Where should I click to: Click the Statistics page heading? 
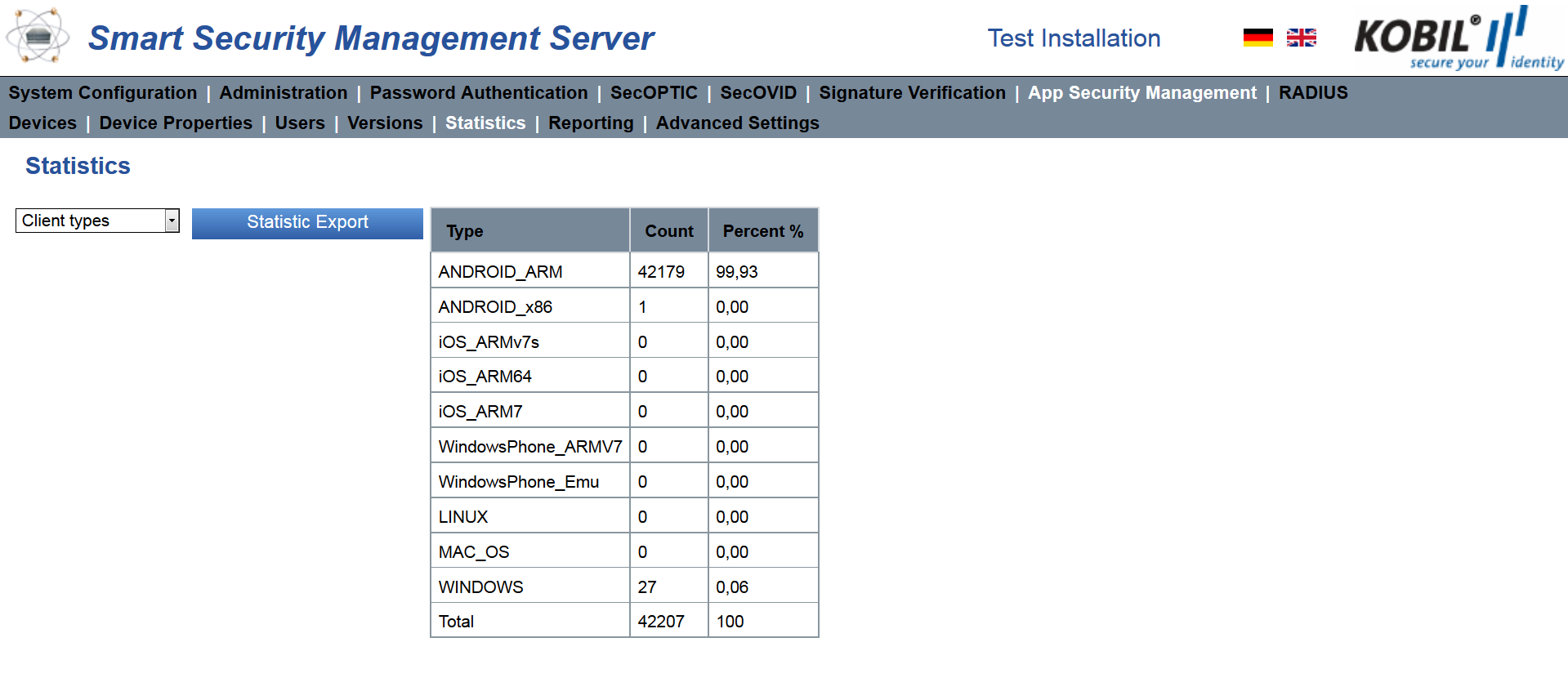[x=78, y=166]
